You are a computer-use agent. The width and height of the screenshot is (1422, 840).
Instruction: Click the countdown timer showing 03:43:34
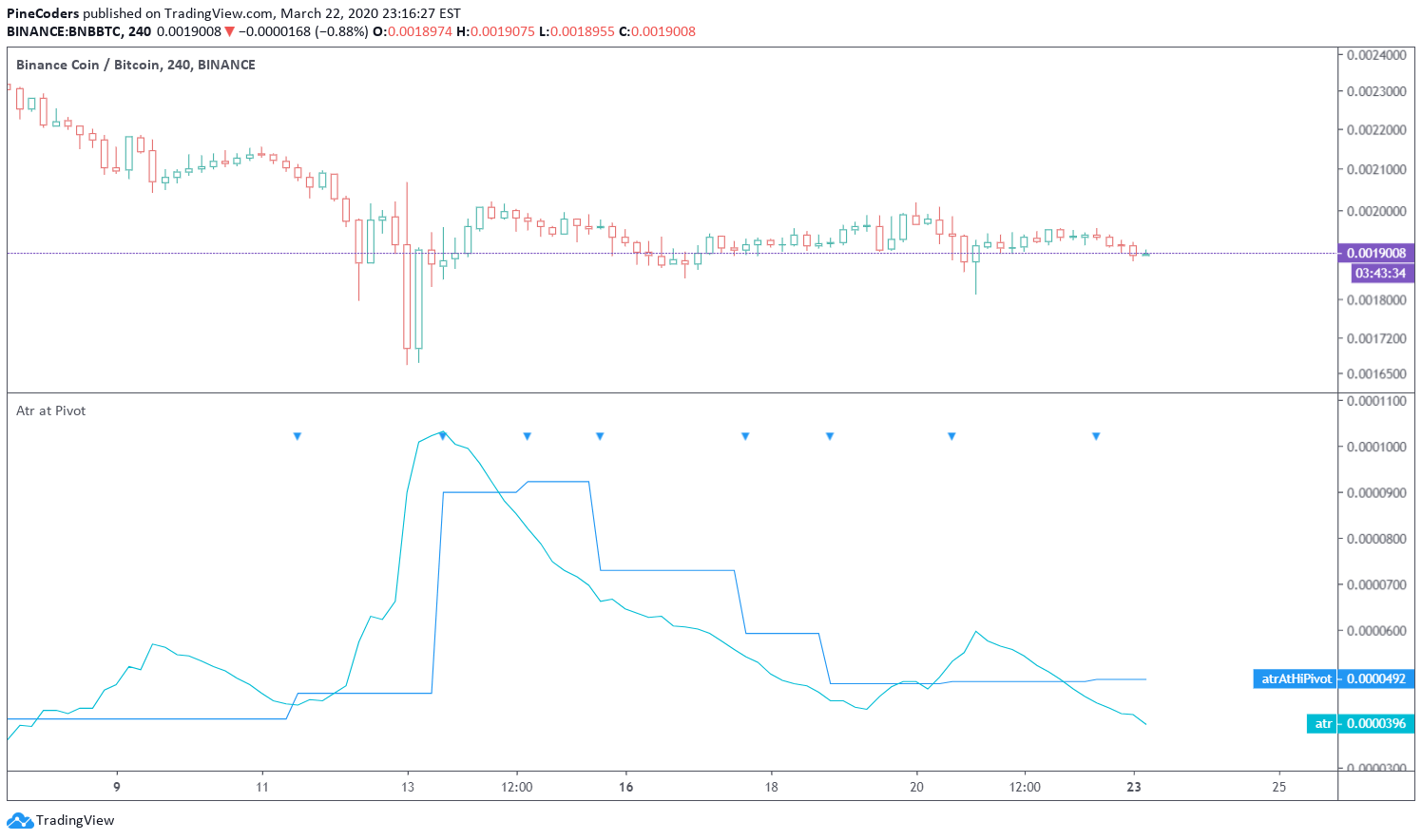coord(1379,274)
